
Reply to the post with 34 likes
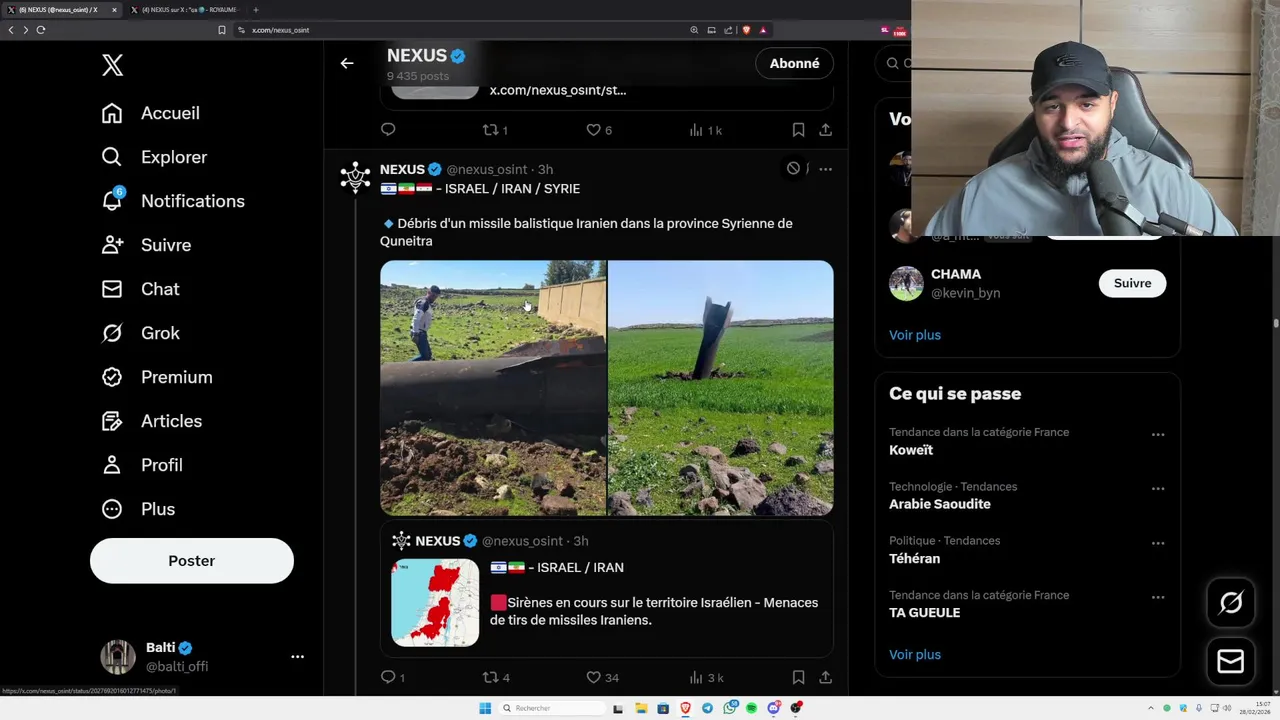coord(392,677)
